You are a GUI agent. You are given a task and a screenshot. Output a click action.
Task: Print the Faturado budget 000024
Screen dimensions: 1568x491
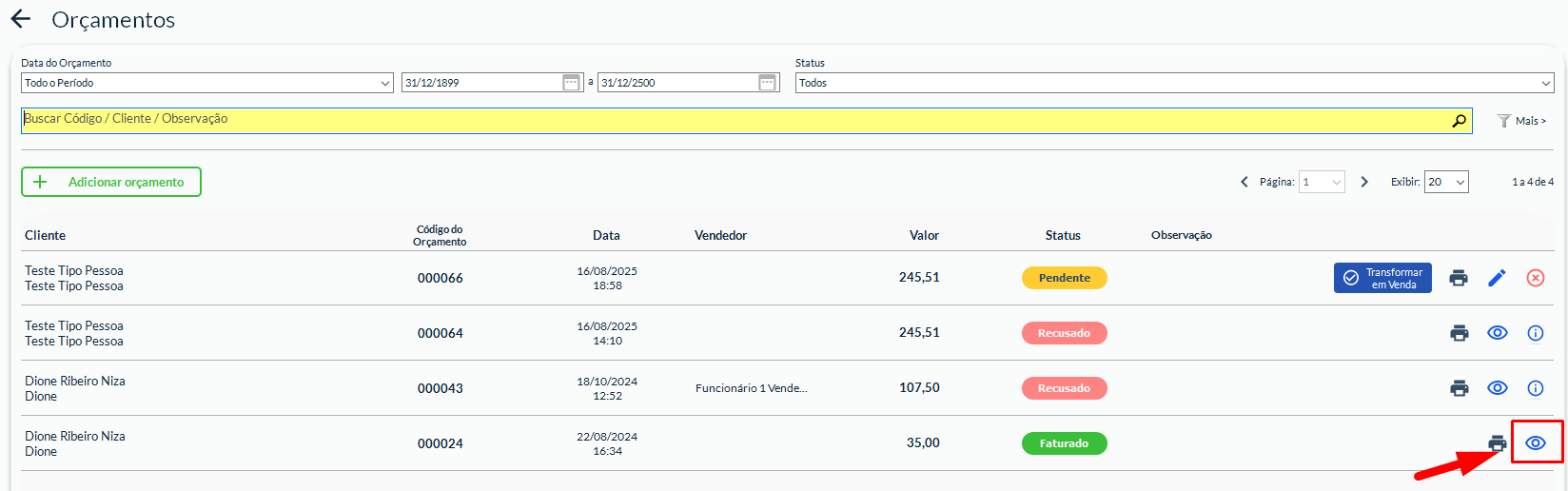pyautogui.click(x=1498, y=443)
